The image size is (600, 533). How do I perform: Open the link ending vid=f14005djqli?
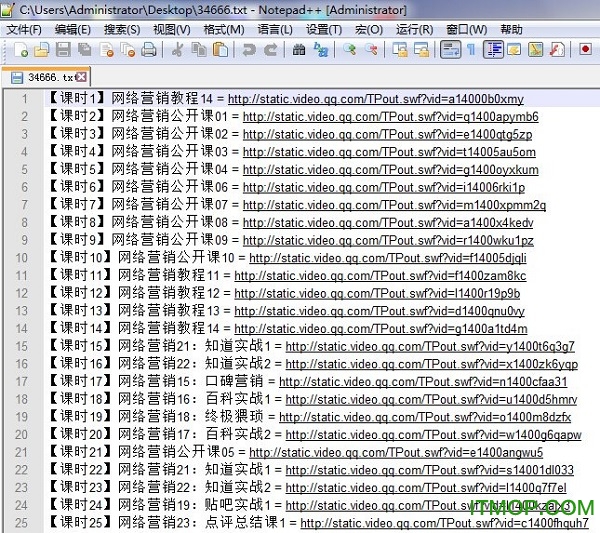[388, 258]
